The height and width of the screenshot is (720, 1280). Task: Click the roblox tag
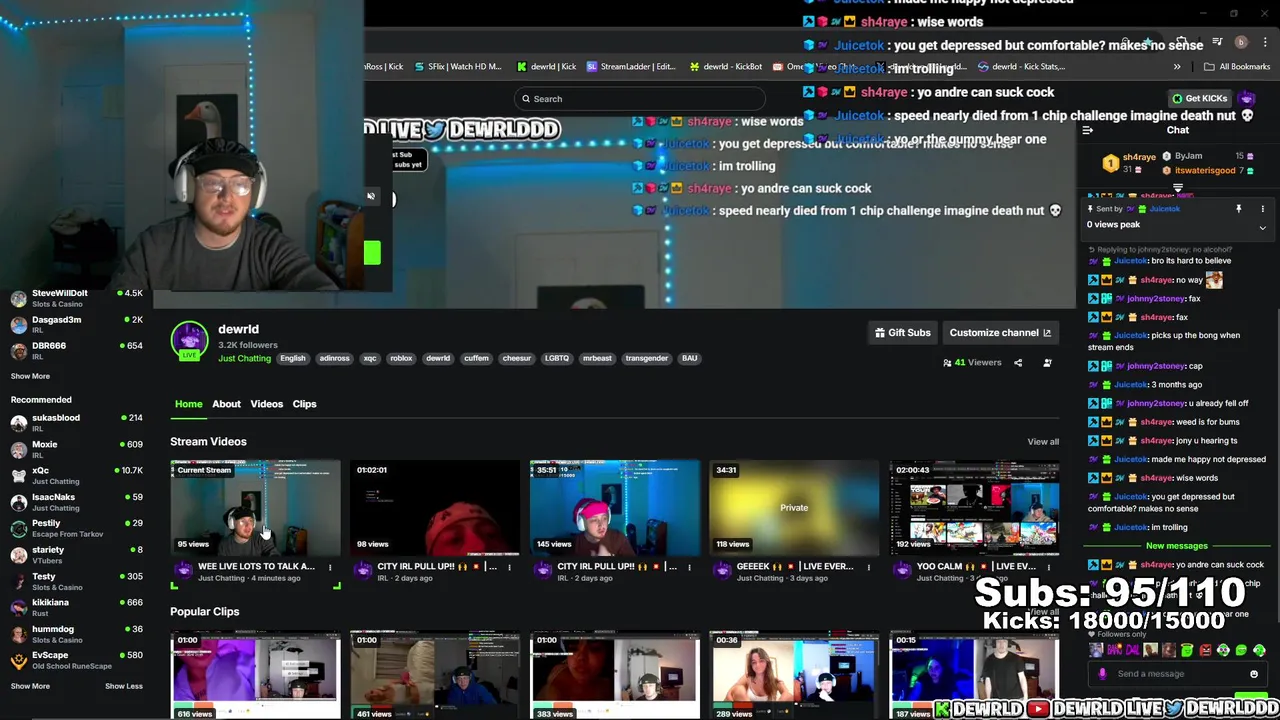tap(401, 359)
